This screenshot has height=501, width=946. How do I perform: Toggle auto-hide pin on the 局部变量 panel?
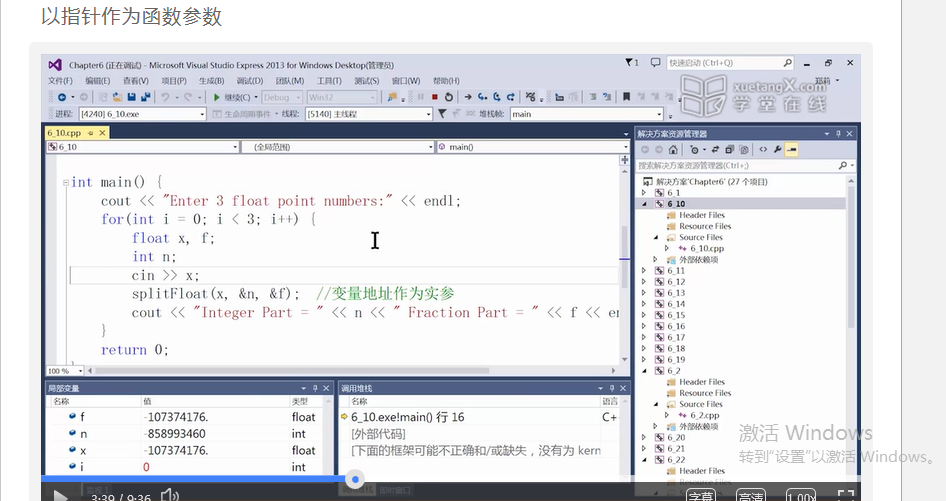315,388
